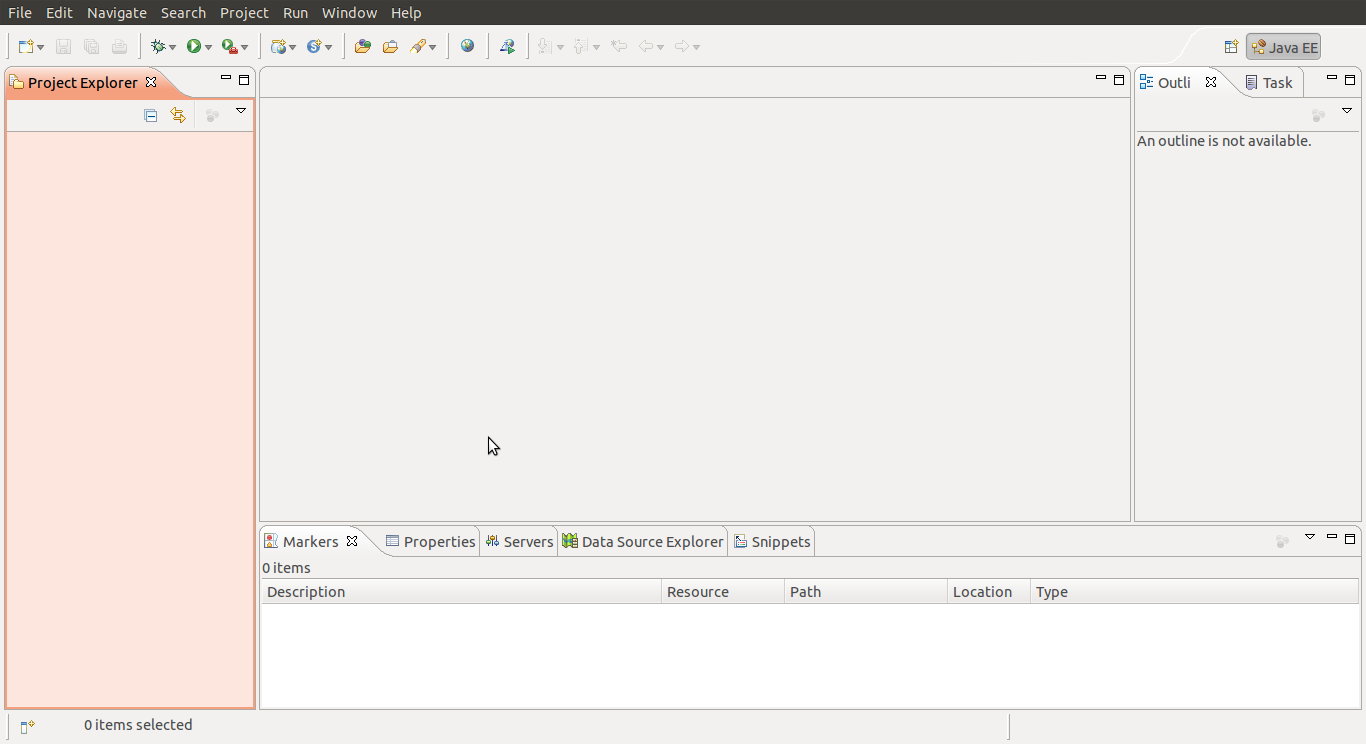The height and width of the screenshot is (744, 1366).
Task: Click the Run External Tools icon
Action: coord(230,46)
